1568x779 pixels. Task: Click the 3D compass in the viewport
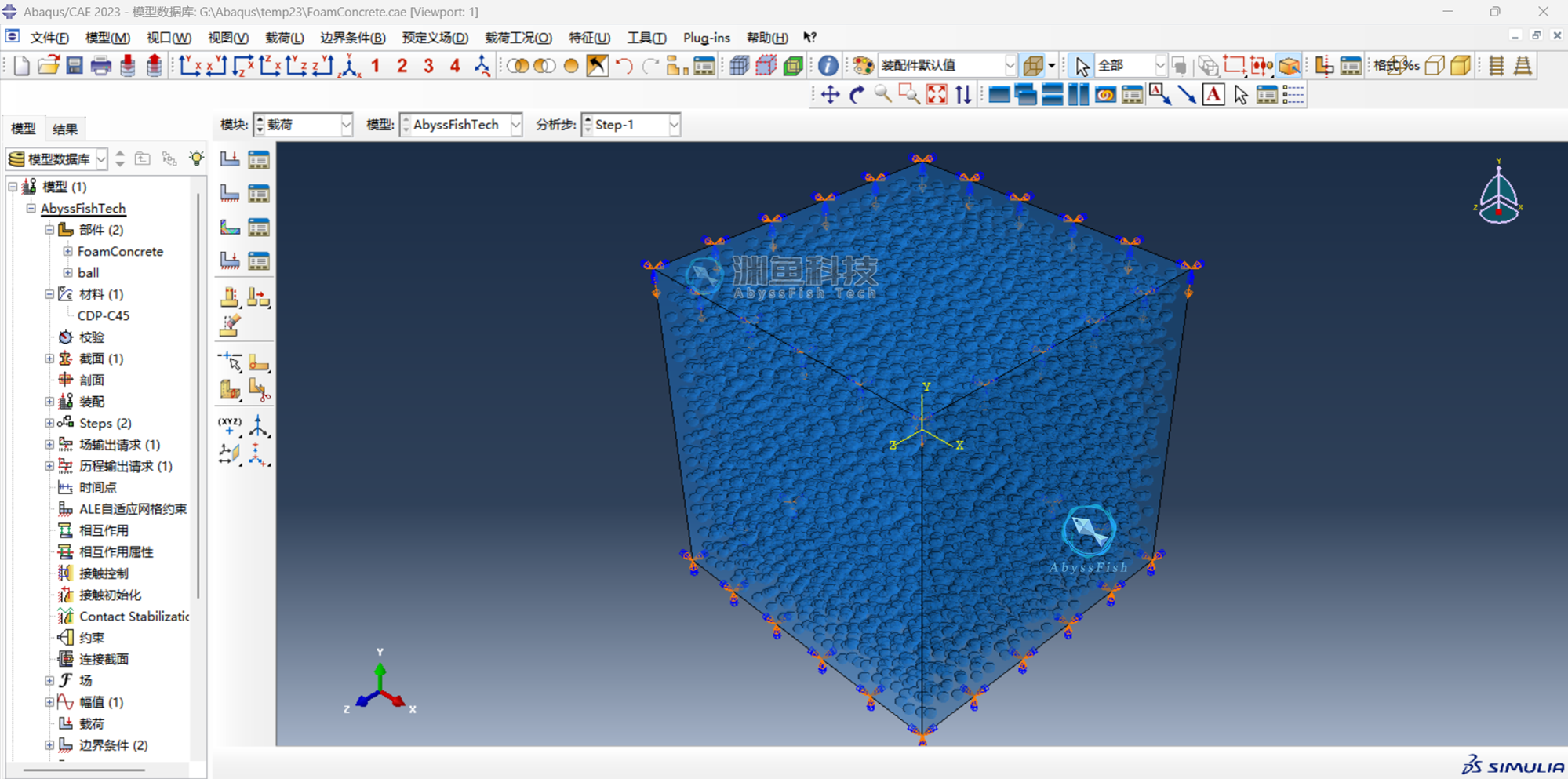tap(1498, 193)
